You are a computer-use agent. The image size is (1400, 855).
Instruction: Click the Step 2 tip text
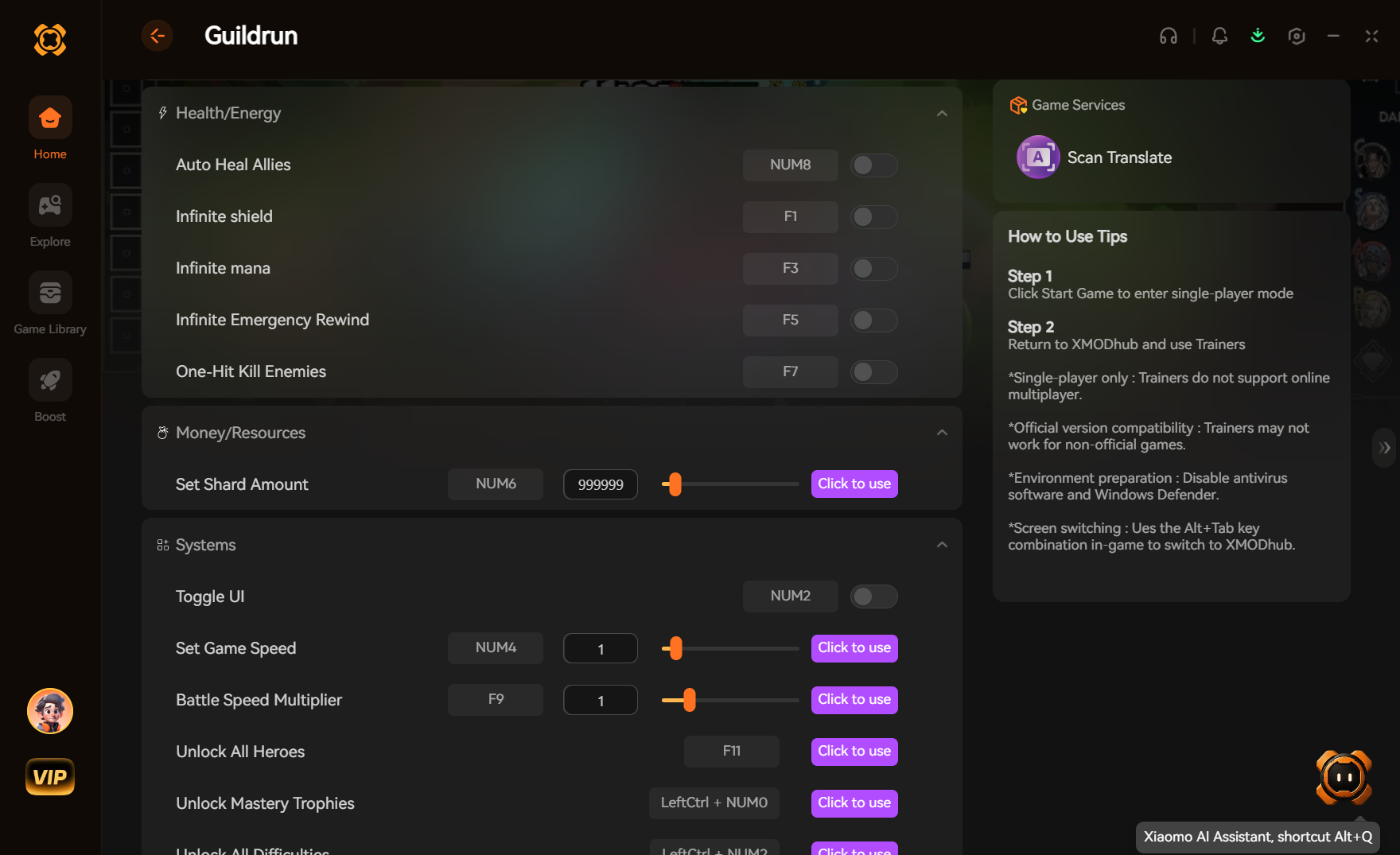tap(1126, 344)
